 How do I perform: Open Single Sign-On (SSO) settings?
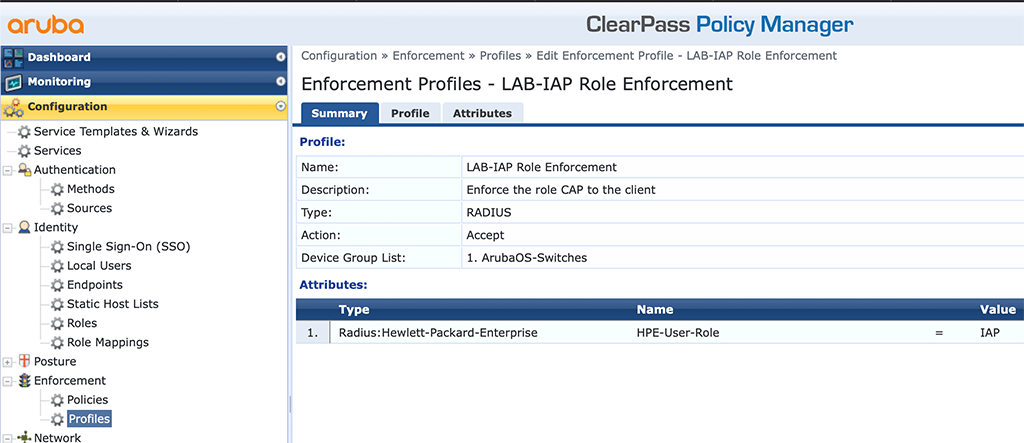129,246
